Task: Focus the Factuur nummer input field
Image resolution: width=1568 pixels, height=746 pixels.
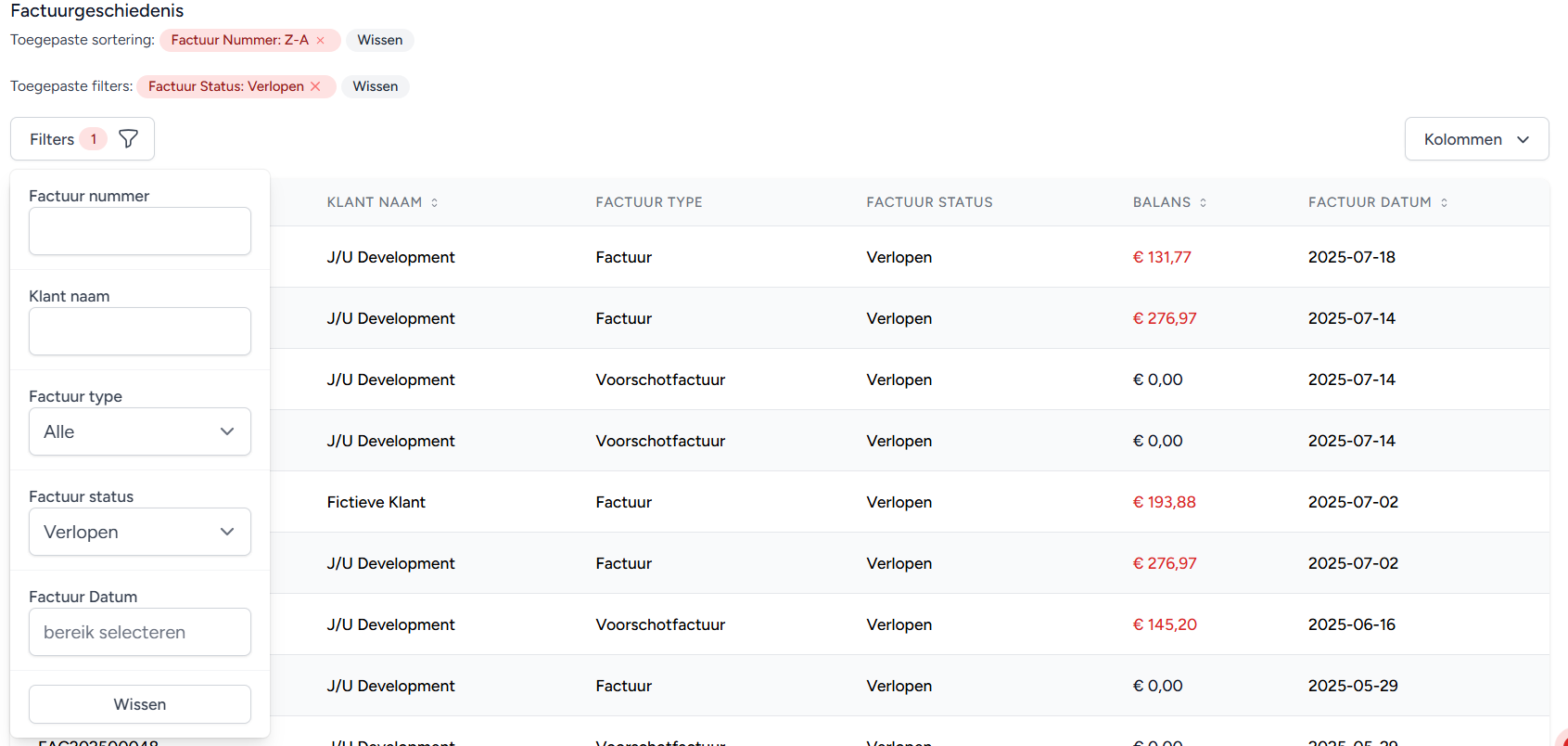Action: (x=140, y=231)
